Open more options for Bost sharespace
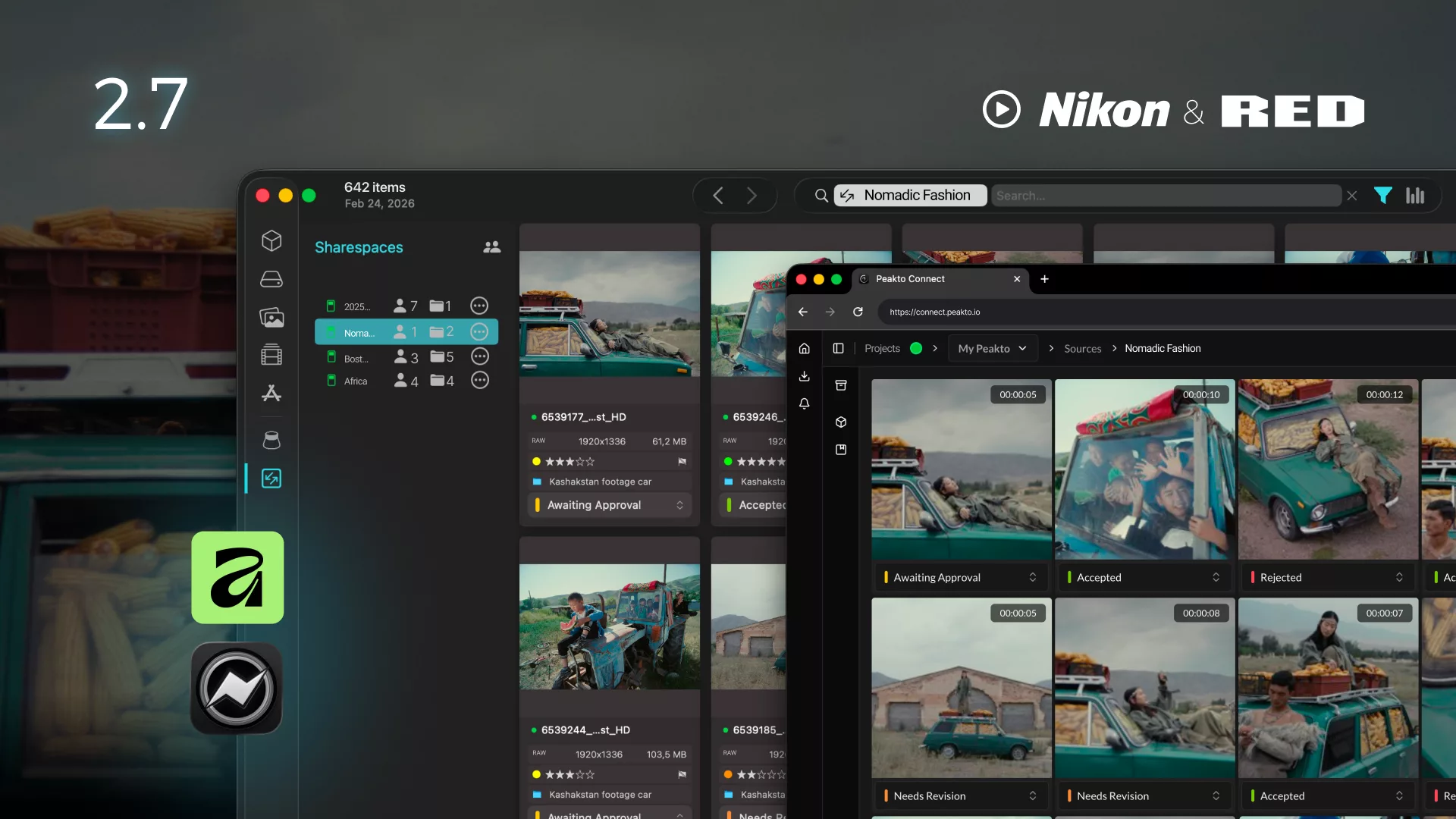 [479, 356]
